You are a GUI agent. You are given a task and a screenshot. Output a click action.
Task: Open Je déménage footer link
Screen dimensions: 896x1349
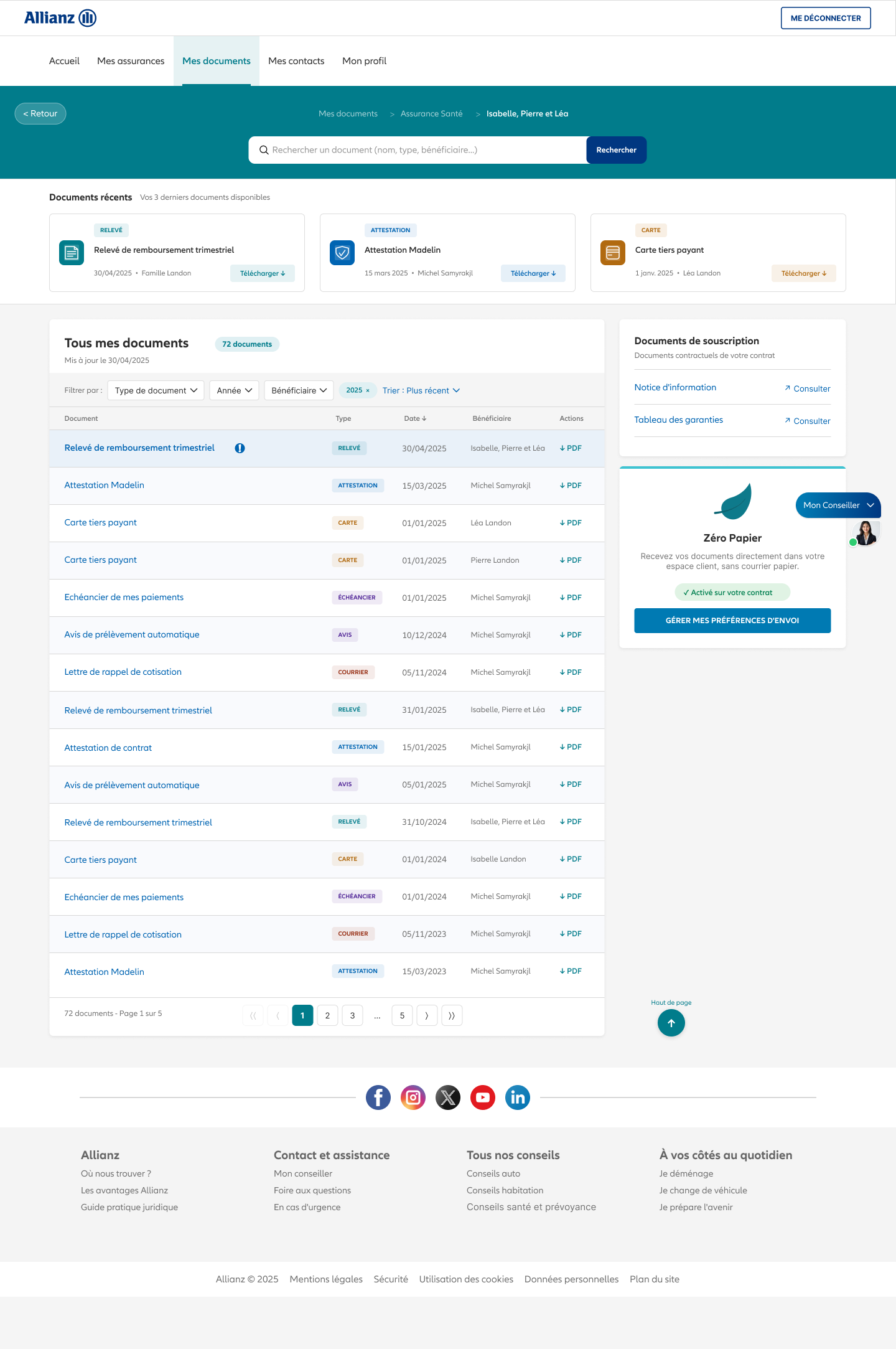pyautogui.click(x=686, y=1173)
